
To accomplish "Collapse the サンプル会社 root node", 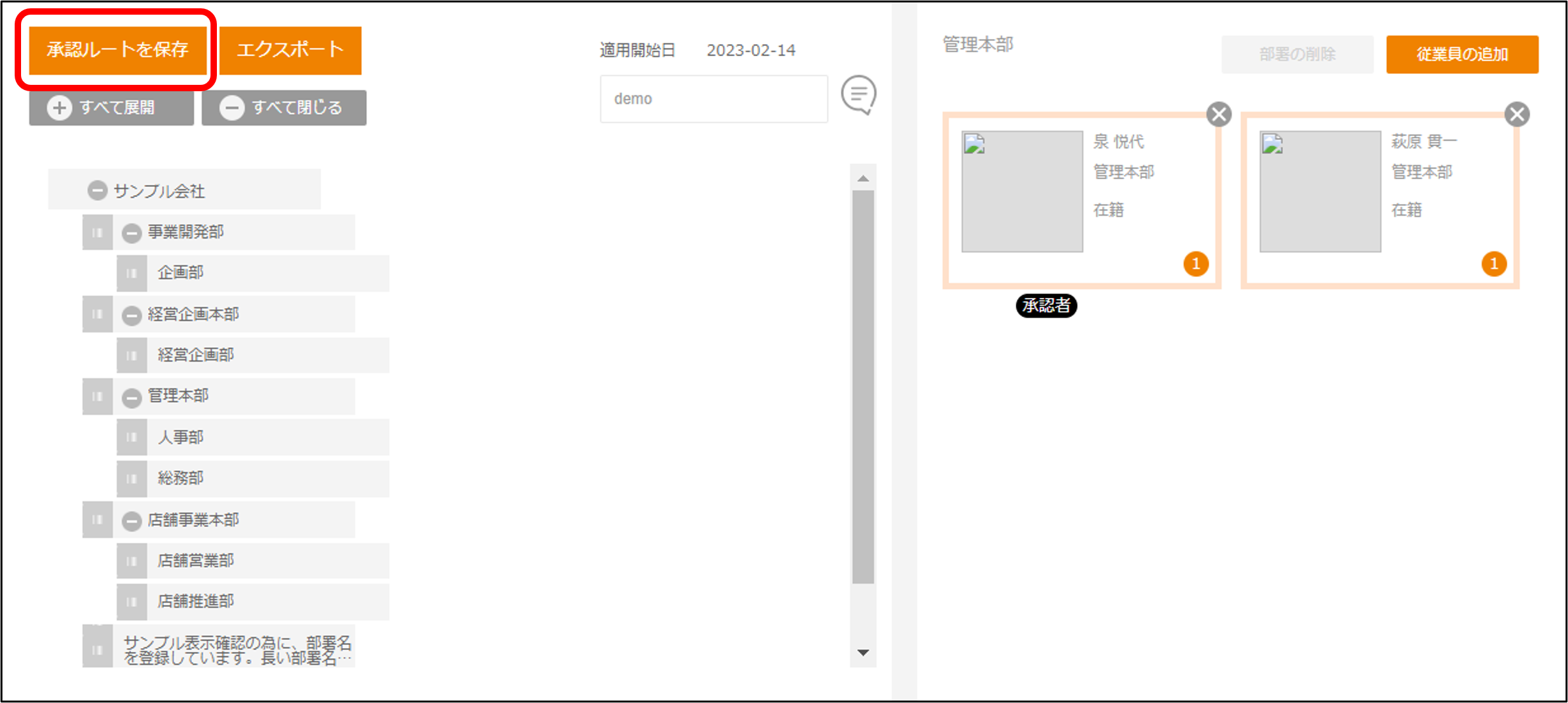I will 97,190.
